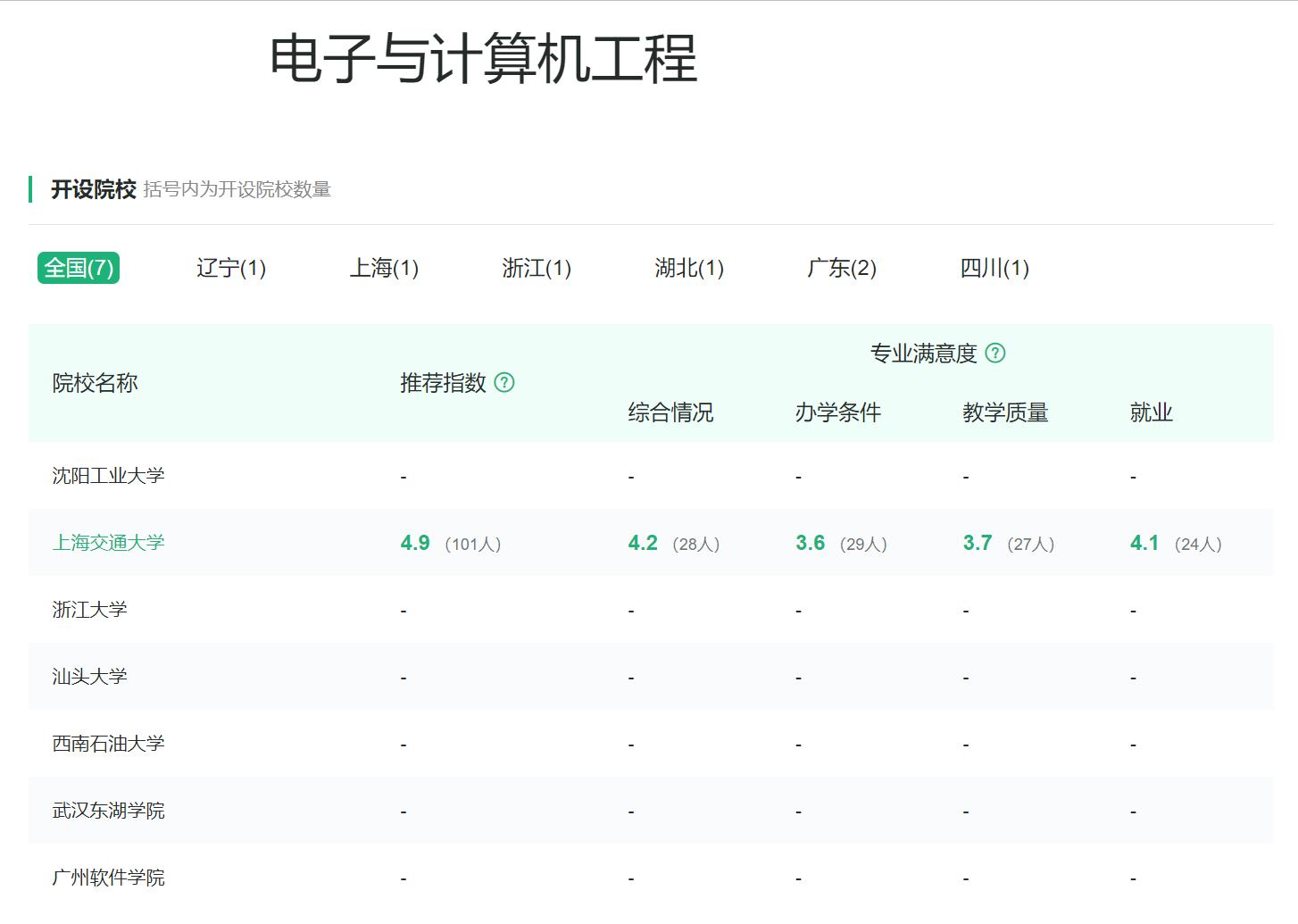Click the 4.9 recommendation score
The image size is (1298, 924).
pos(415,543)
